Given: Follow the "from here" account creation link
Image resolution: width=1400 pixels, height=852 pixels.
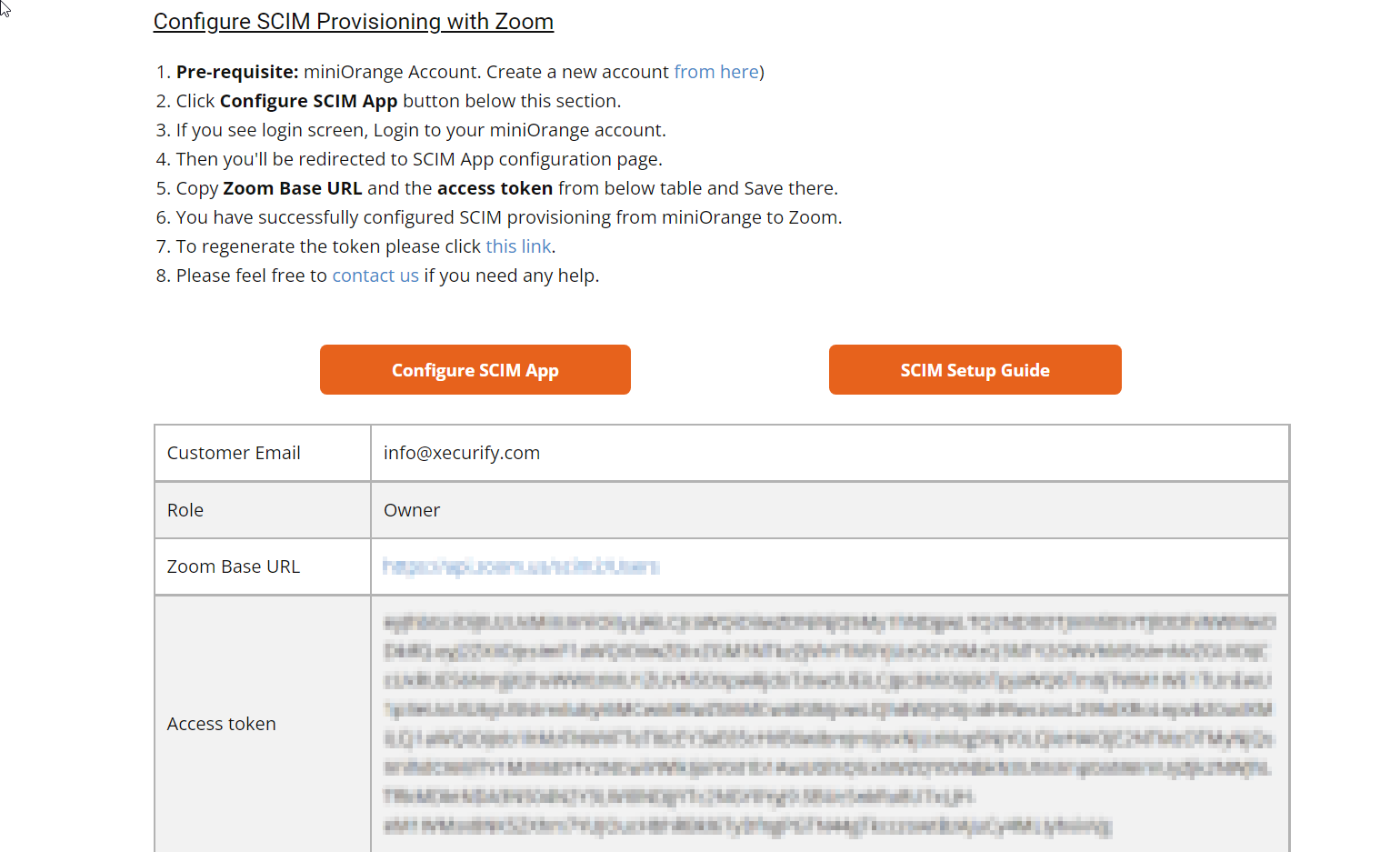Looking at the screenshot, I should click(x=715, y=72).
